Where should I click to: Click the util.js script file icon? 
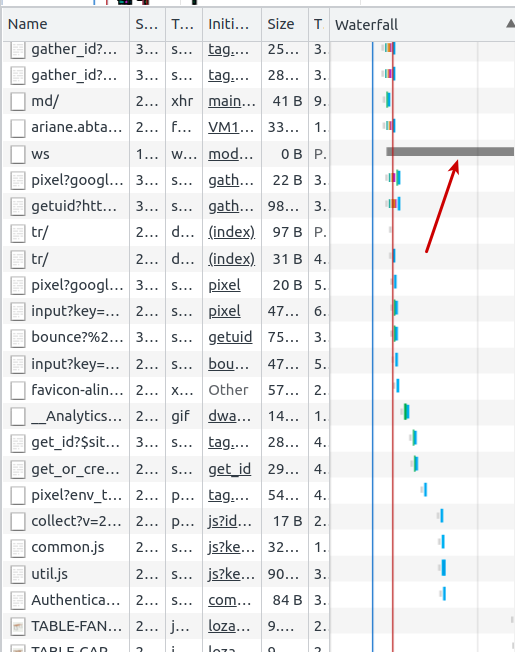pos(18,574)
